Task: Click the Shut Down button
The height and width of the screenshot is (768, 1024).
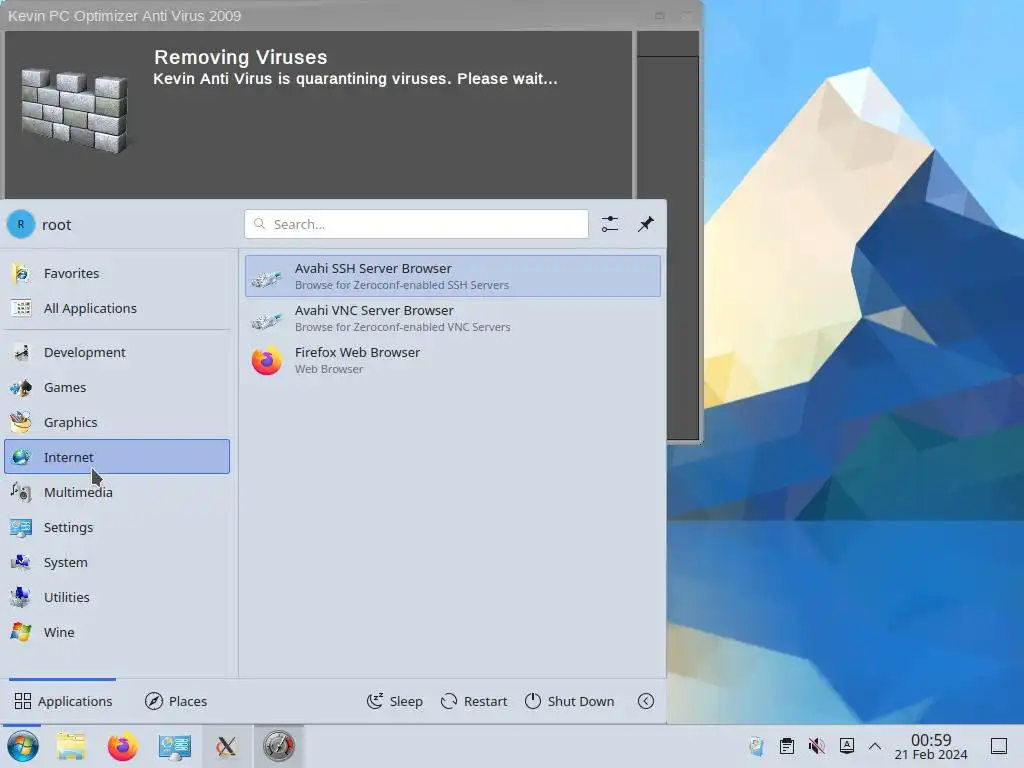Action: point(569,701)
